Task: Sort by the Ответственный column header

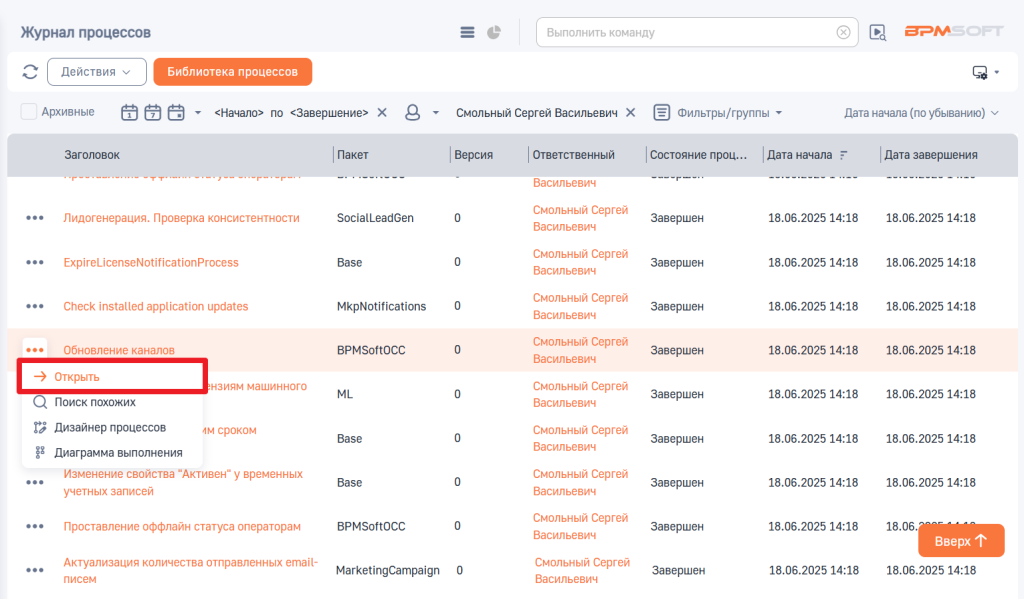Action: 573,155
